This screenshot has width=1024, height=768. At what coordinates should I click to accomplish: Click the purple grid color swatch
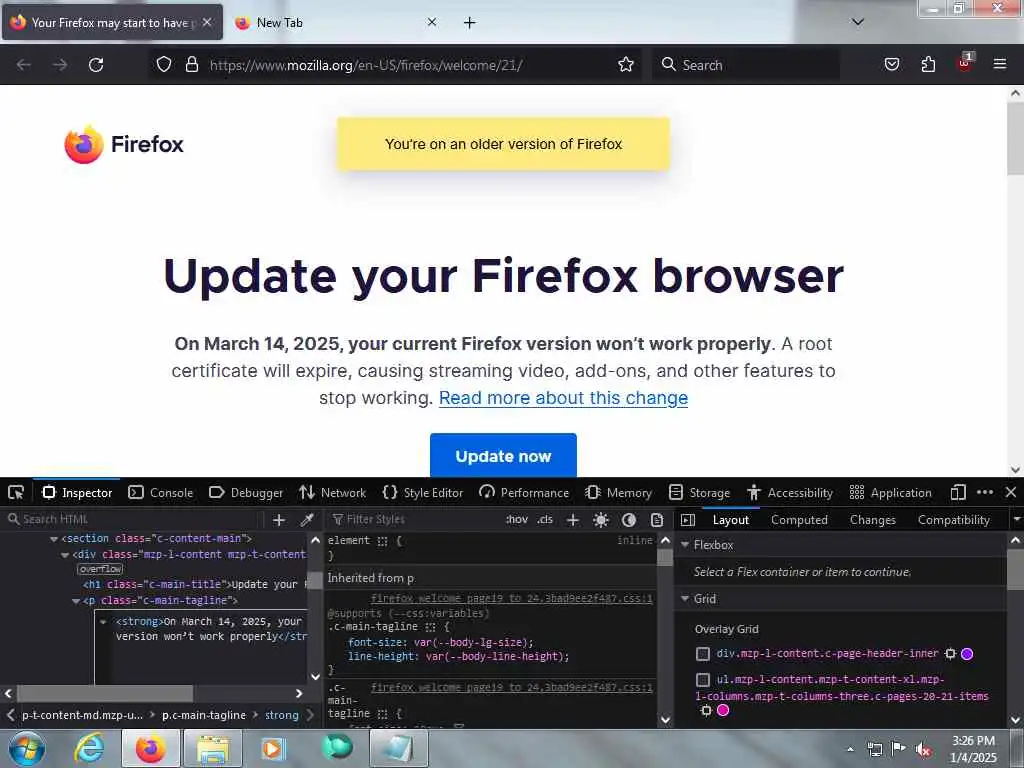967,654
